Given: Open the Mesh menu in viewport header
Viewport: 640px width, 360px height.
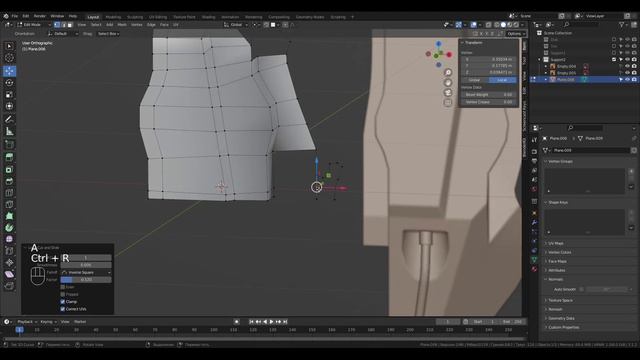Looking at the screenshot, I should tap(122, 25).
